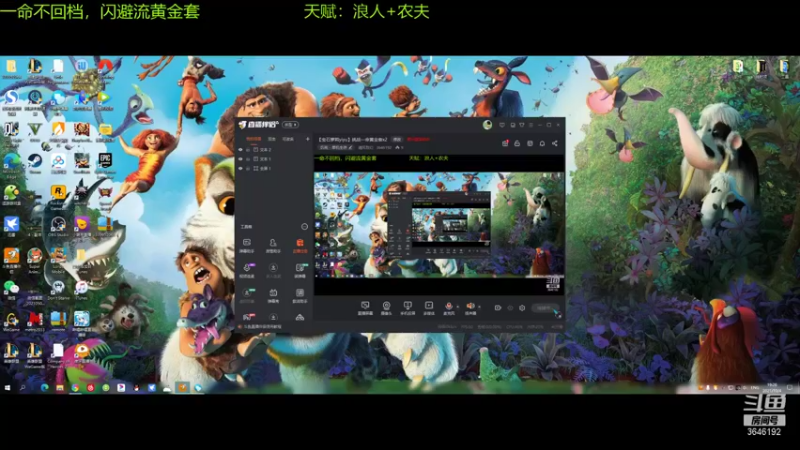Add a 多媒体 media source
Image resolution: width=800 pixels, height=450 pixels.
point(429,308)
